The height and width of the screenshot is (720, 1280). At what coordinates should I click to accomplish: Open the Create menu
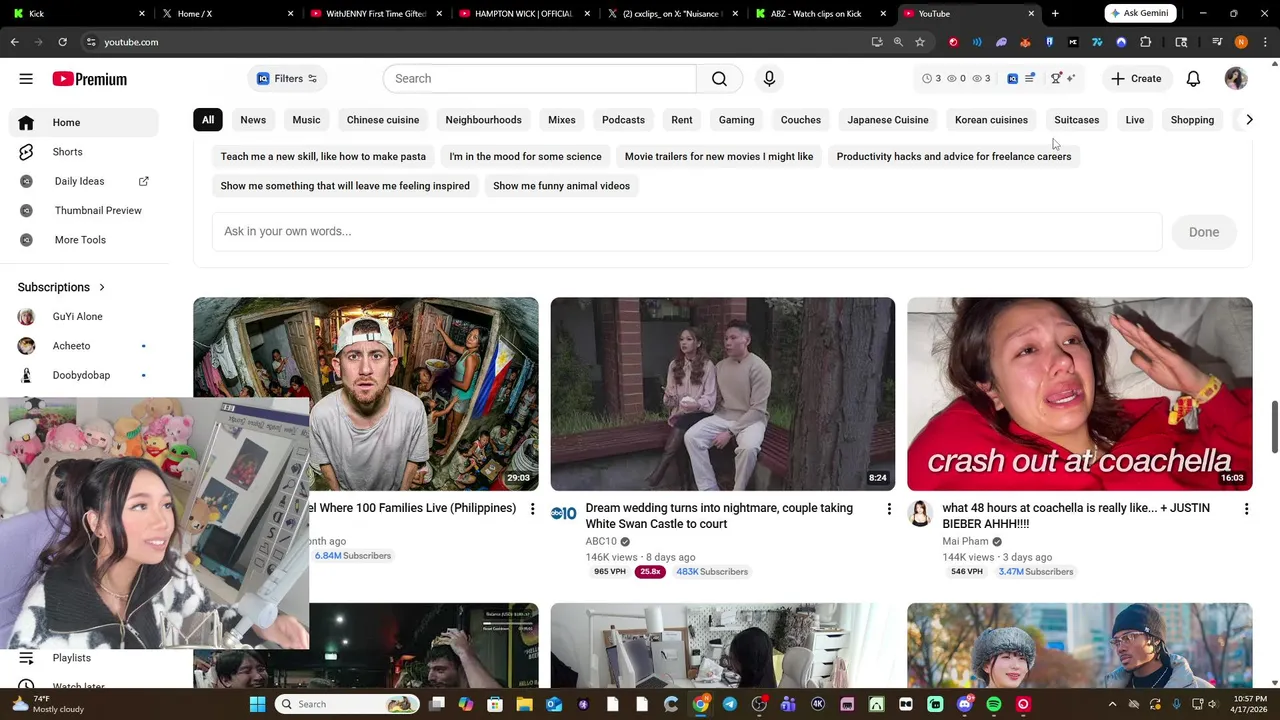click(1136, 79)
